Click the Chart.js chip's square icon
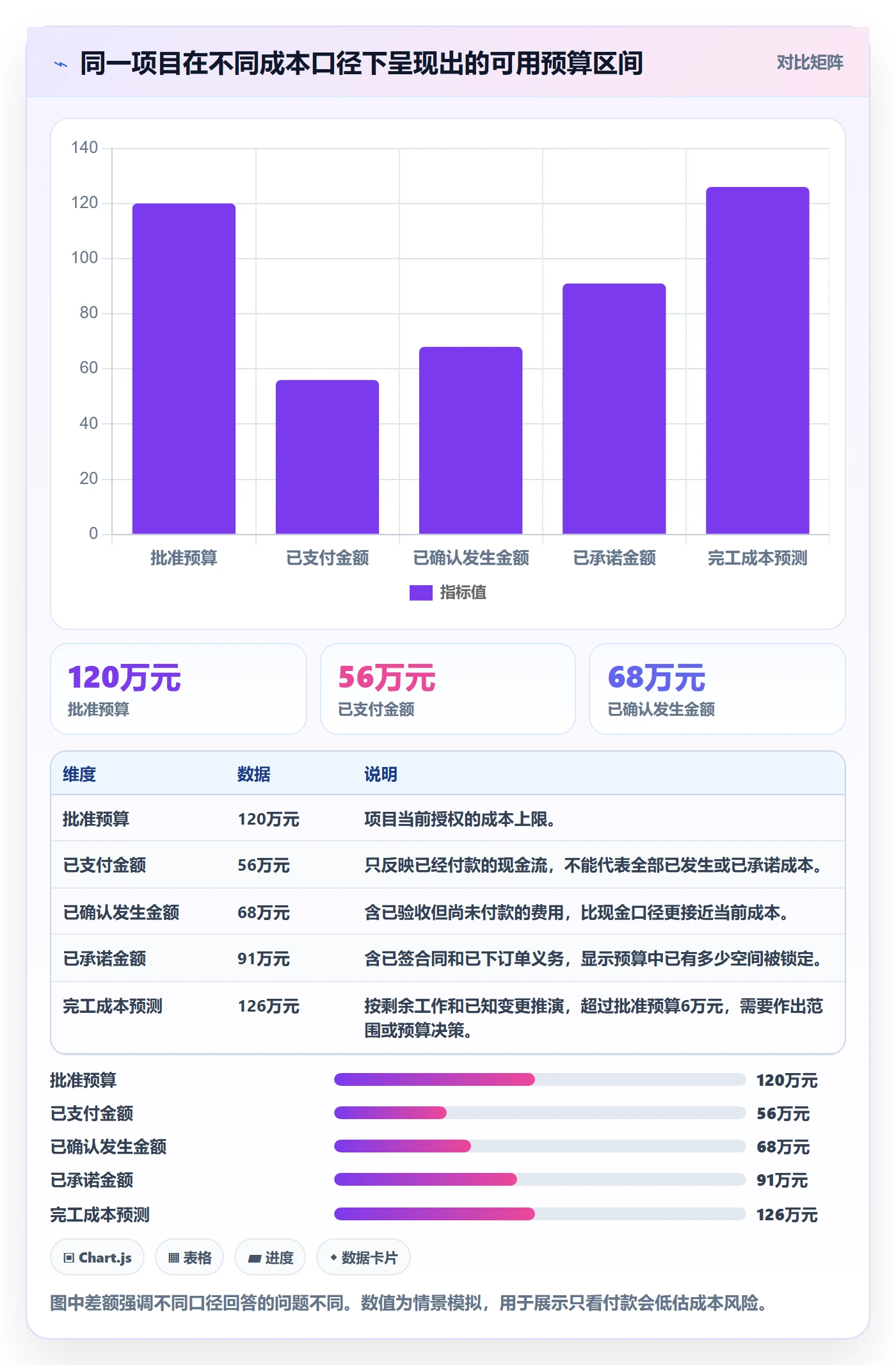 tap(69, 1258)
